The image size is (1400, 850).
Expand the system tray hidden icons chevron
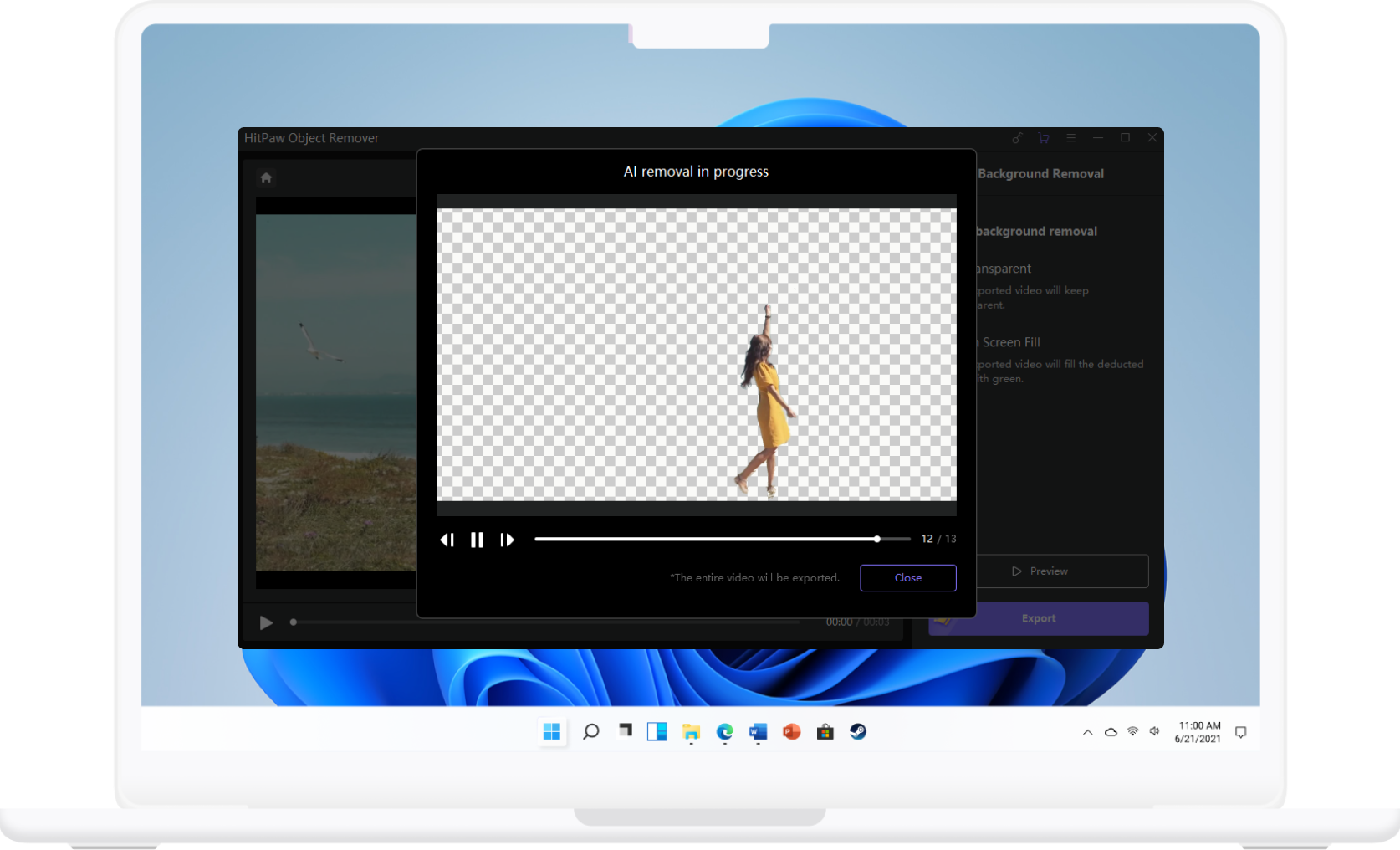1087,732
